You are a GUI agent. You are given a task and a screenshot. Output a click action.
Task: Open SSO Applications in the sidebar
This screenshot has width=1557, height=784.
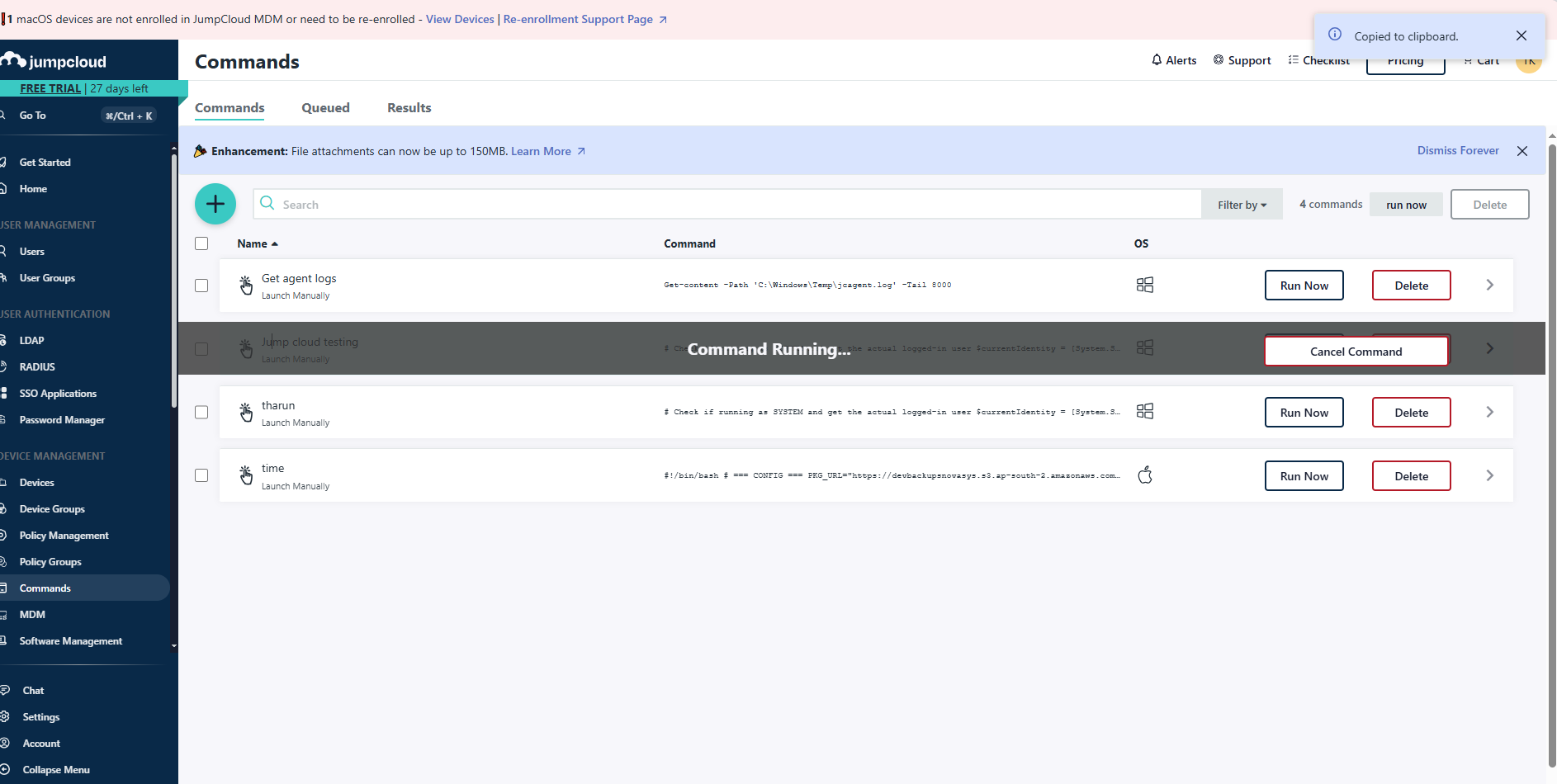pos(58,394)
